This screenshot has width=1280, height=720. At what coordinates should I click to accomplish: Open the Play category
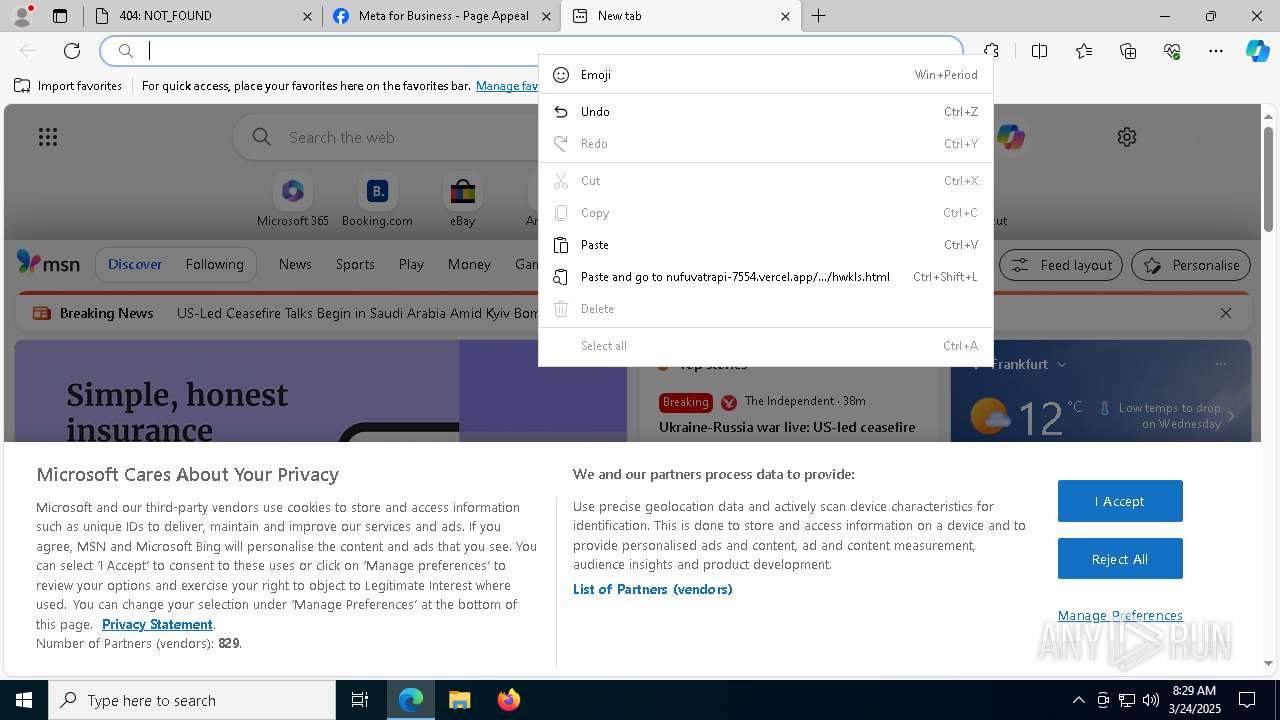(x=411, y=264)
